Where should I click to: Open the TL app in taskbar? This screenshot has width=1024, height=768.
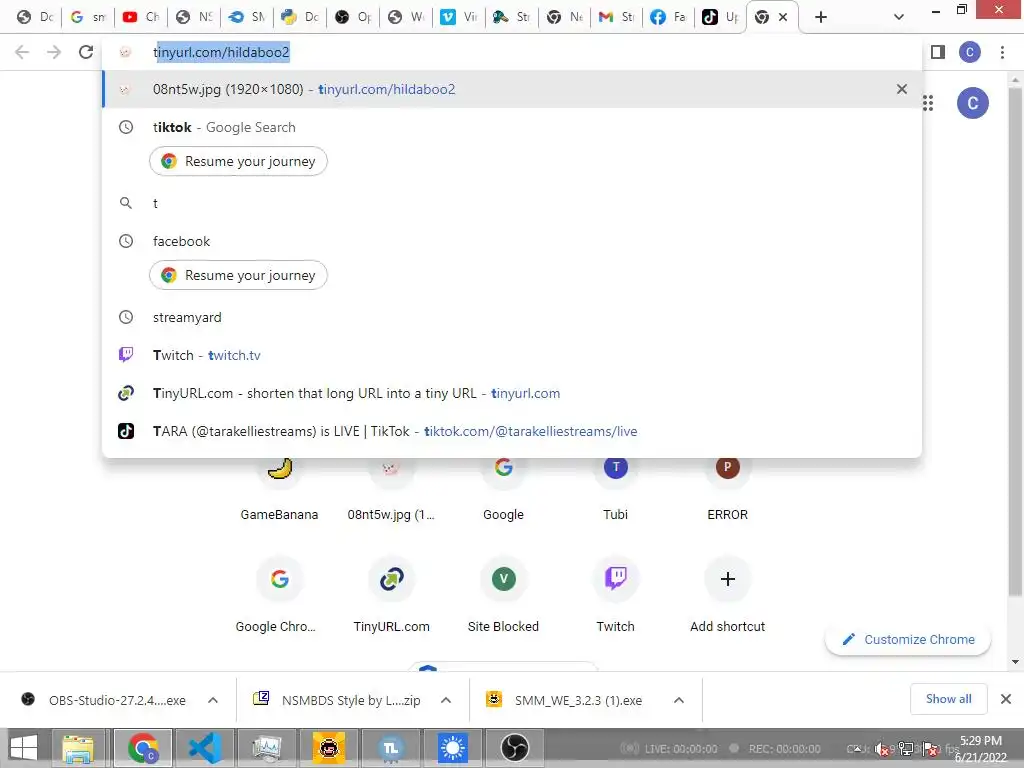tap(391, 748)
